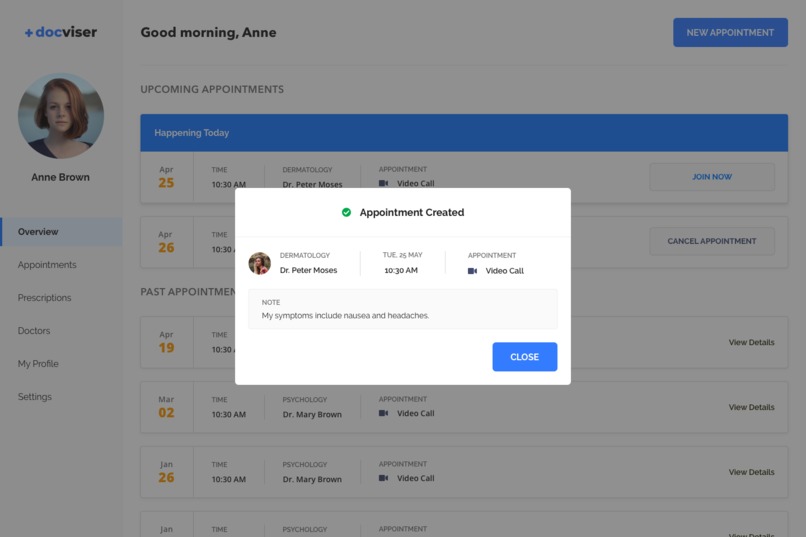This screenshot has width=806, height=537.
Task: Click the video camera icon in the dialog
Action: (x=472, y=271)
